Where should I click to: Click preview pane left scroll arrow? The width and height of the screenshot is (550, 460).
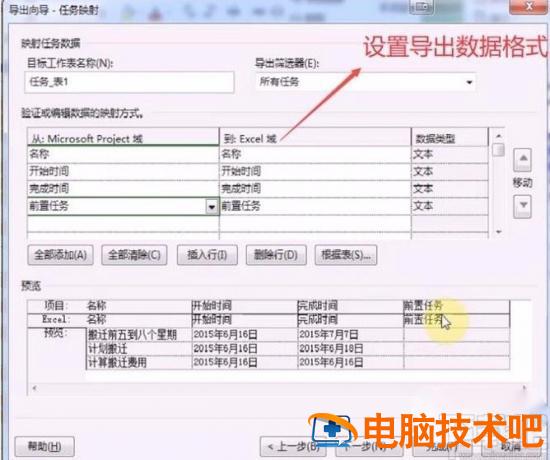tap(34, 388)
